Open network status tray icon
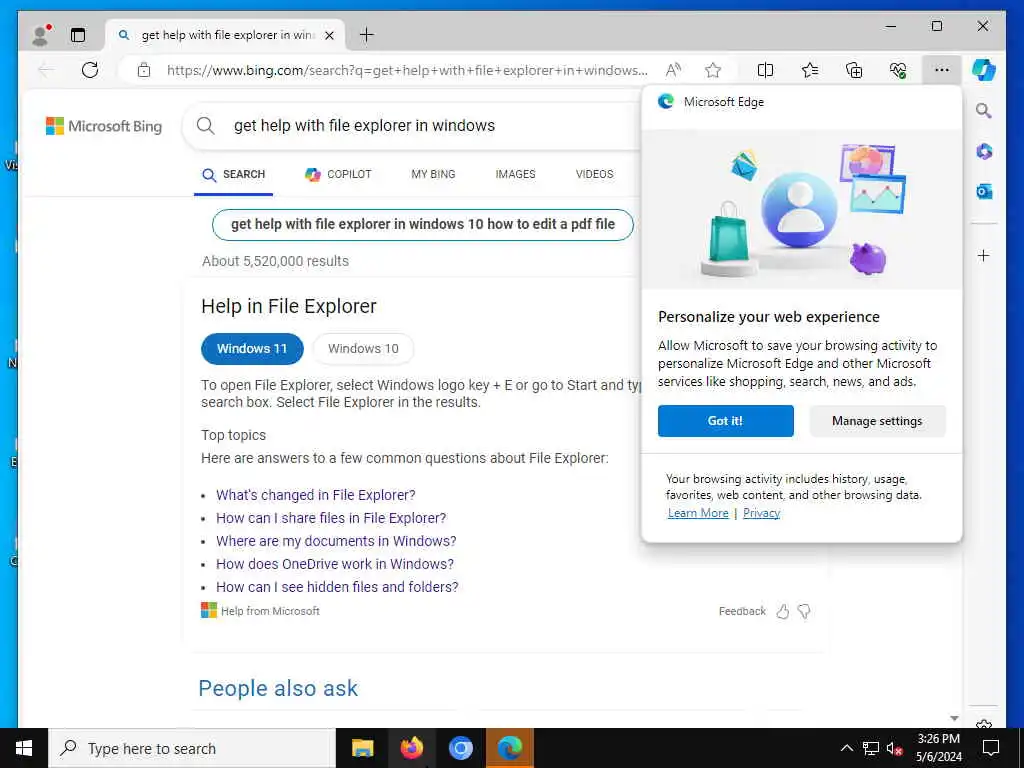The height and width of the screenshot is (768, 1024). pyautogui.click(x=871, y=748)
